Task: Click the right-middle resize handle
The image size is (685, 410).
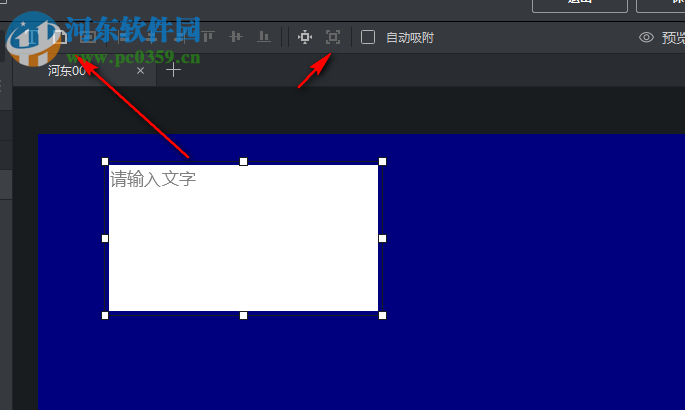Action: click(x=382, y=238)
